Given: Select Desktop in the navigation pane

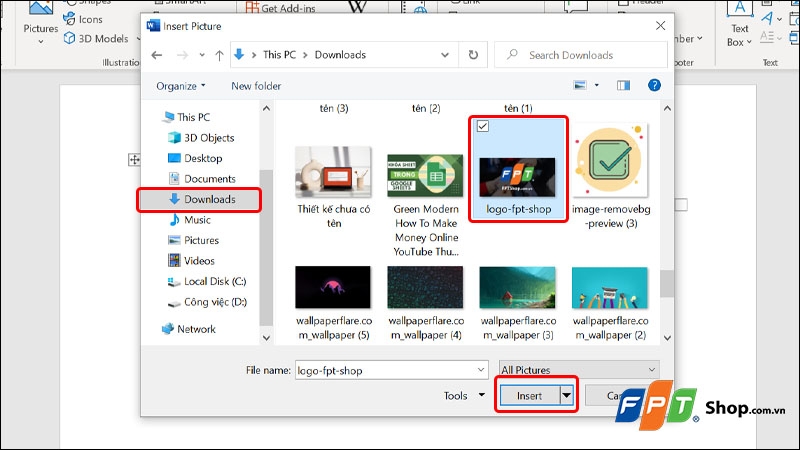Looking at the screenshot, I should (202, 158).
